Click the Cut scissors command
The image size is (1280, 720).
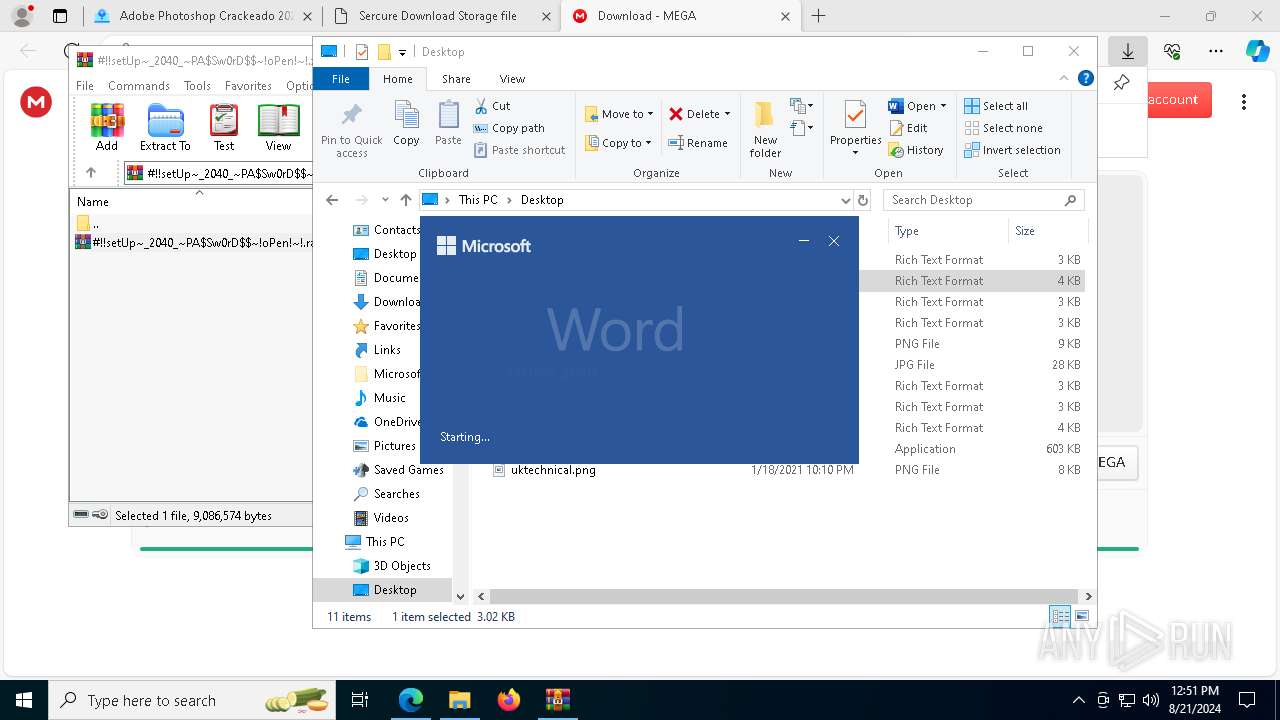pyautogui.click(x=492, y=106)
